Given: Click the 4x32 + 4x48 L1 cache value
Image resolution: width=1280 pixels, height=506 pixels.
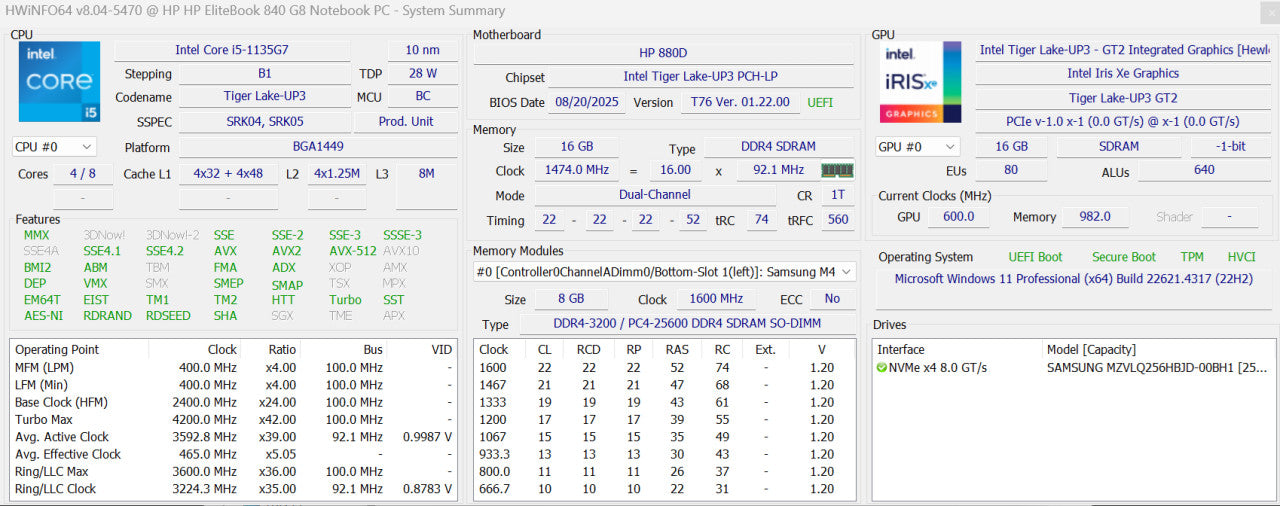Looking at the screenshot, I should (228, 174).
